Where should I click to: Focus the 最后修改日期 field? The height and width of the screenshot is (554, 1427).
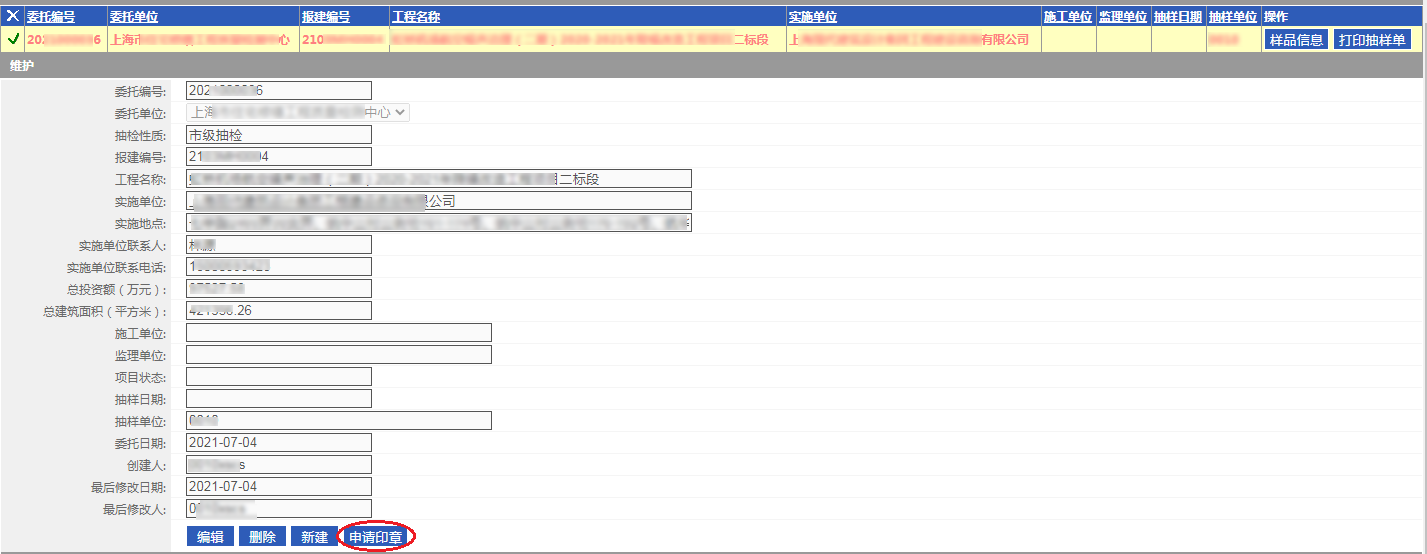point(279,487)
